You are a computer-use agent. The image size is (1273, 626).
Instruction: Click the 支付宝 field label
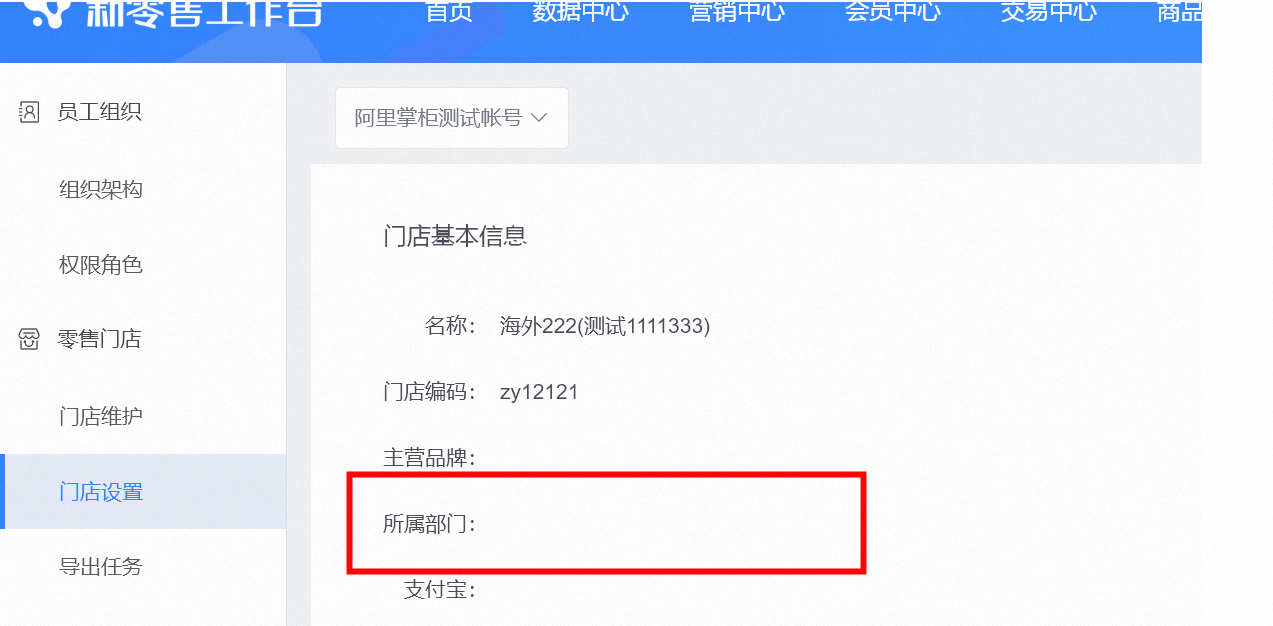coord(440,589)
